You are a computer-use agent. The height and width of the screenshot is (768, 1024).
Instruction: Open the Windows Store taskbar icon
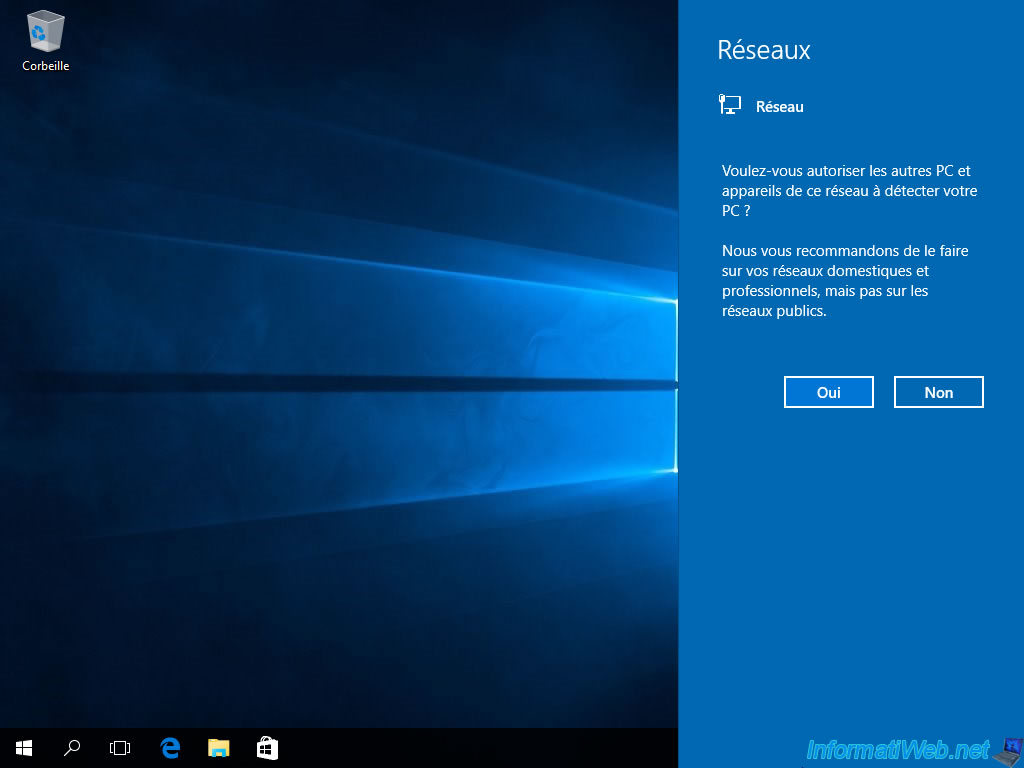(268, 748)
